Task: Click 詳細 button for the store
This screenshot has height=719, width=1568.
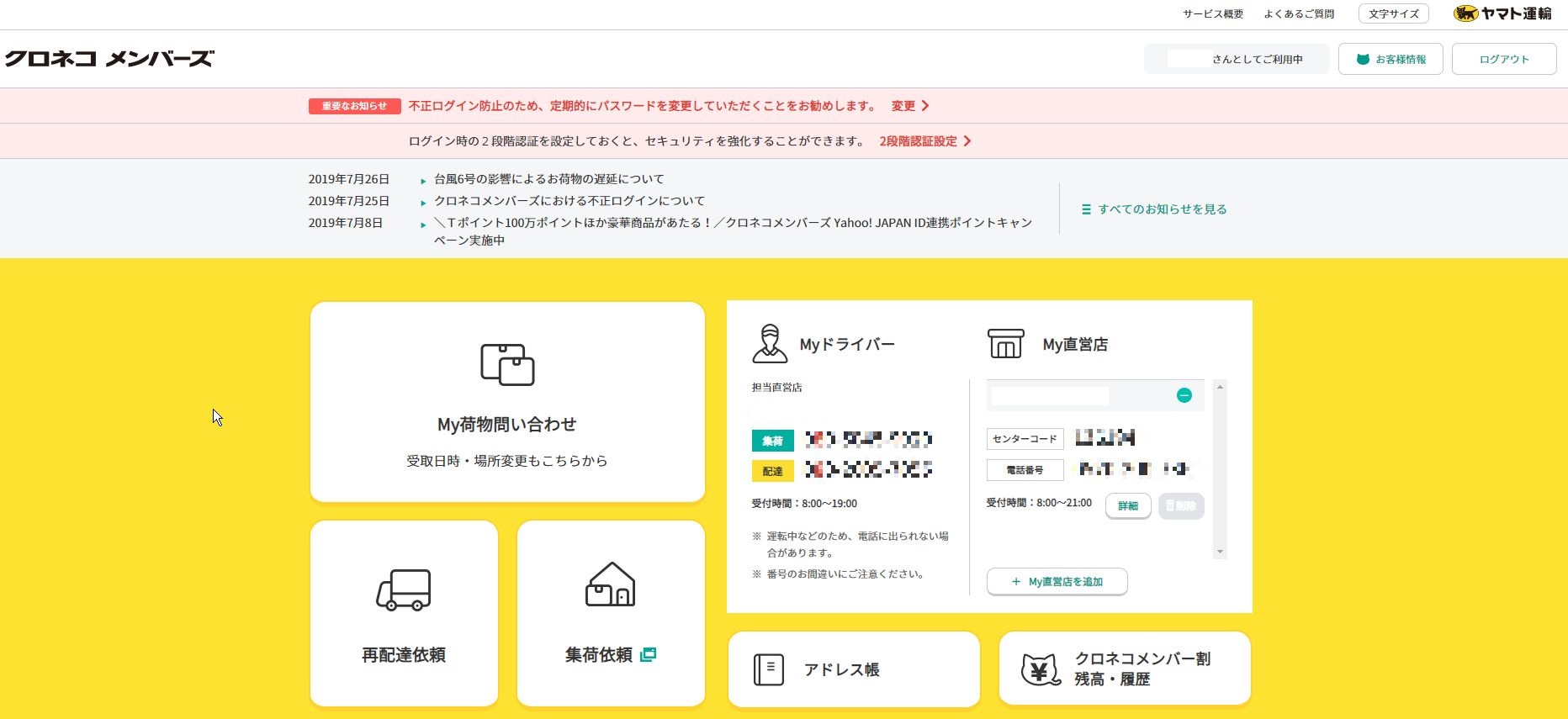Action: [1128, 505]
